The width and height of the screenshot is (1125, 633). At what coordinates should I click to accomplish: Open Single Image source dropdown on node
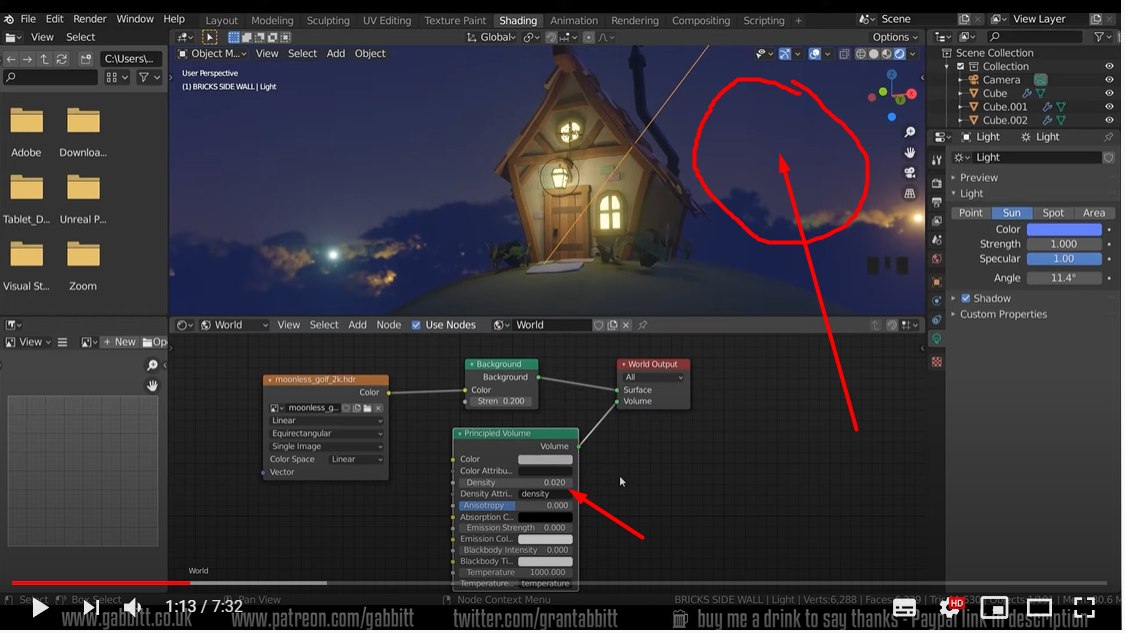(x=326, y=446)
